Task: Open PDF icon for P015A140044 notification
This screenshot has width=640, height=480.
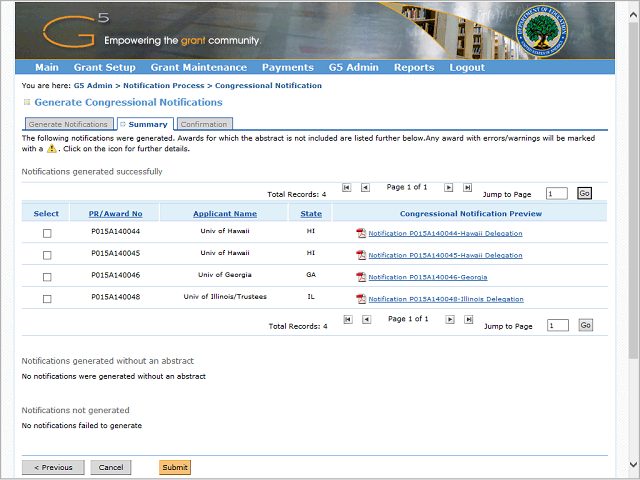Action: [361, 233]
